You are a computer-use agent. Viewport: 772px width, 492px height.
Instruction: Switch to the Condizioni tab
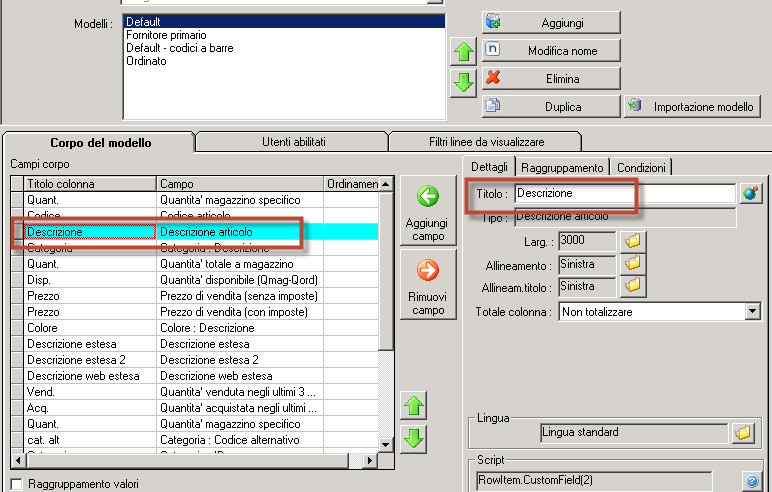click(641, 168)
